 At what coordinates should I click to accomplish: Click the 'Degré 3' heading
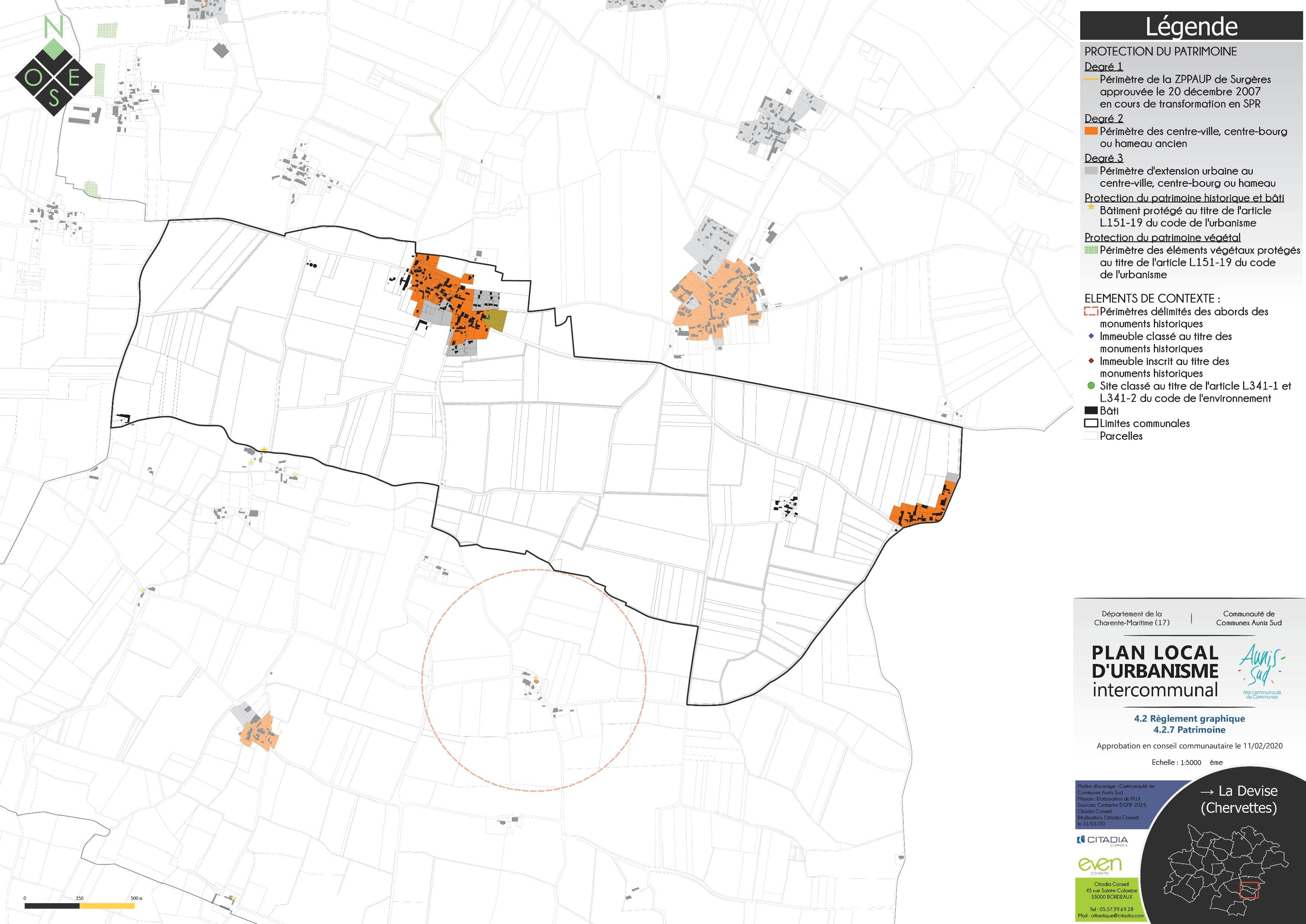coord(1104,158)
